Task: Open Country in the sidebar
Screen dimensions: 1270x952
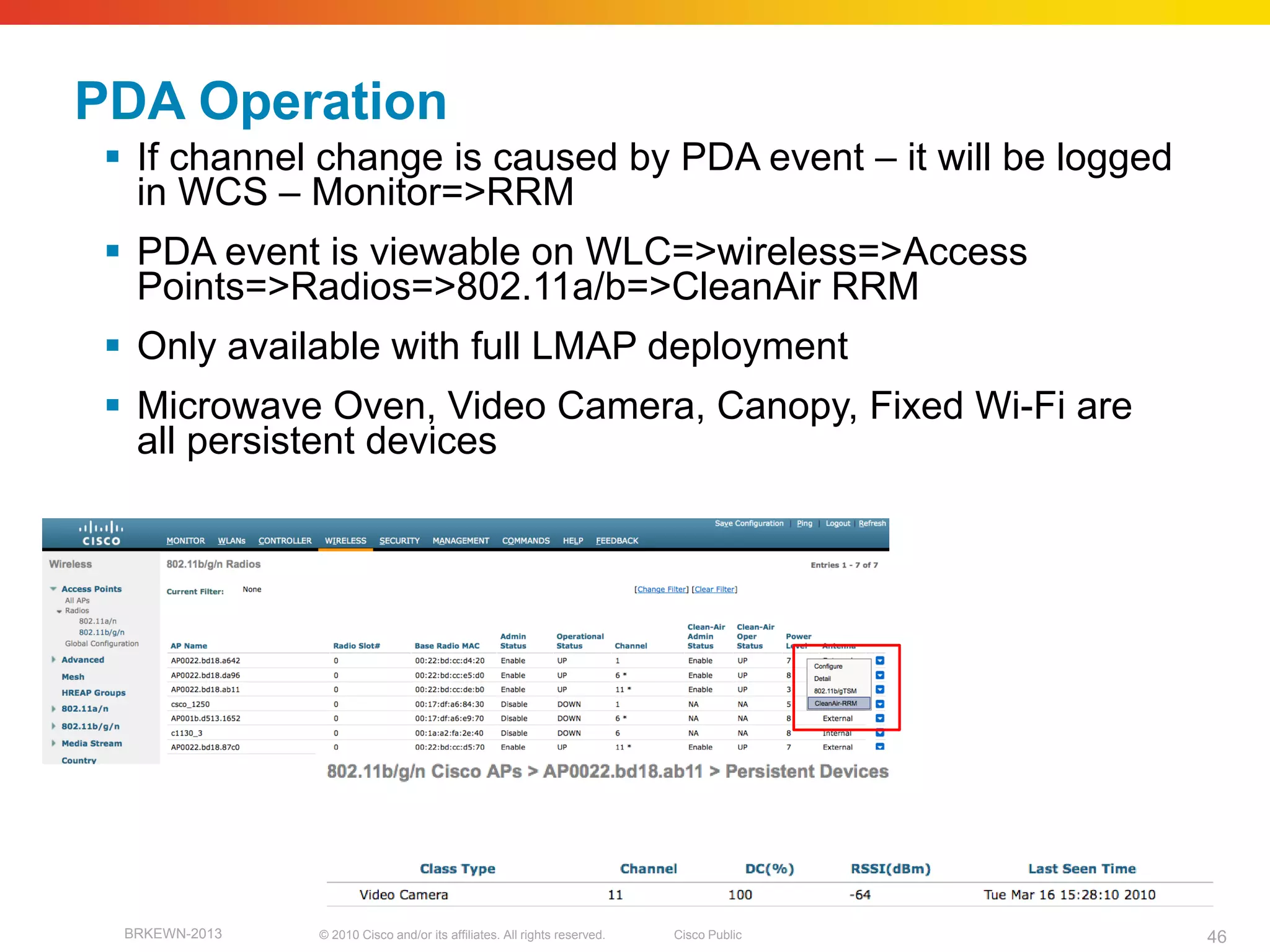Action: coord(79,760)
